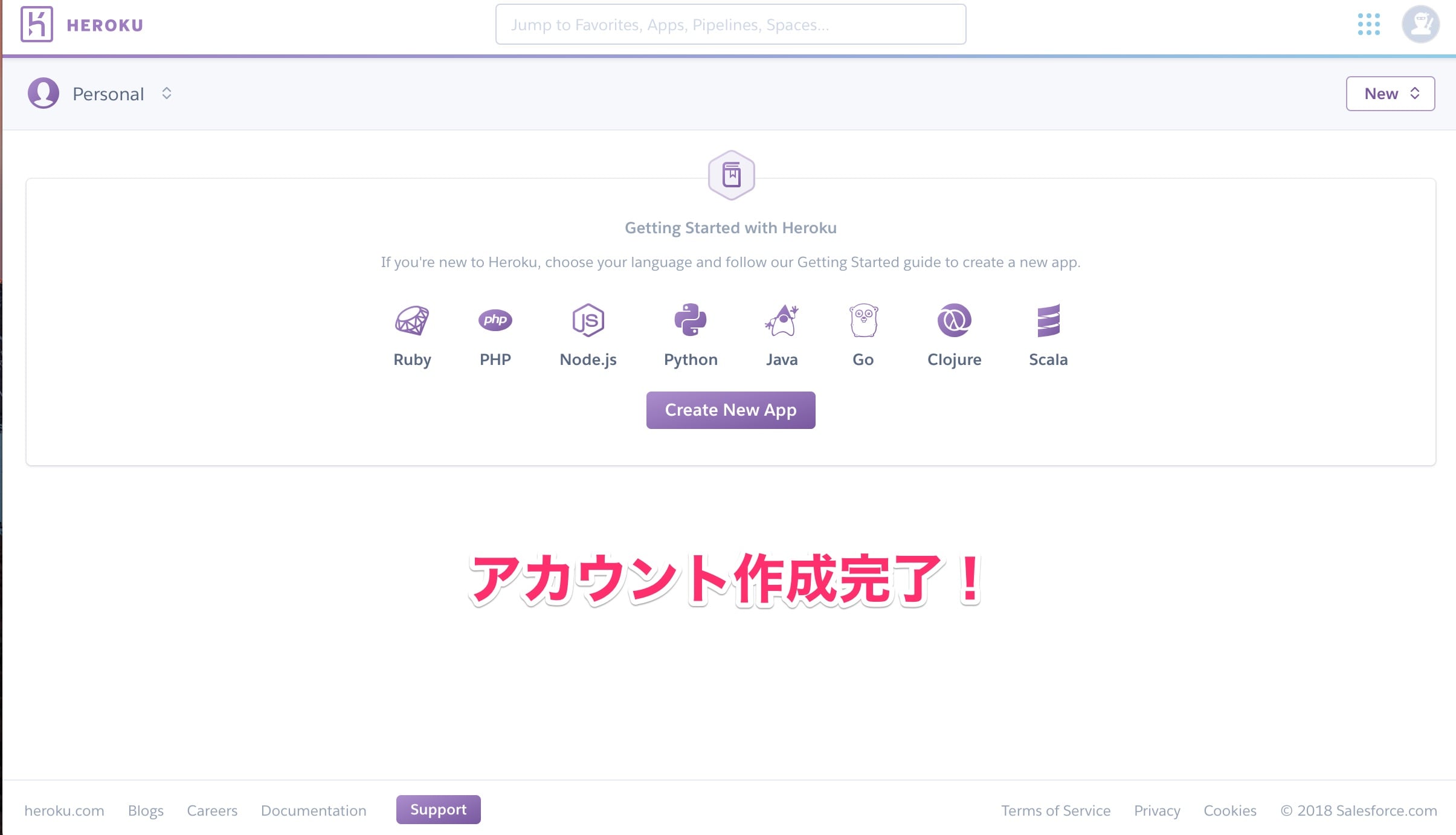Click the Getting Started with Heroku heading

730,228
